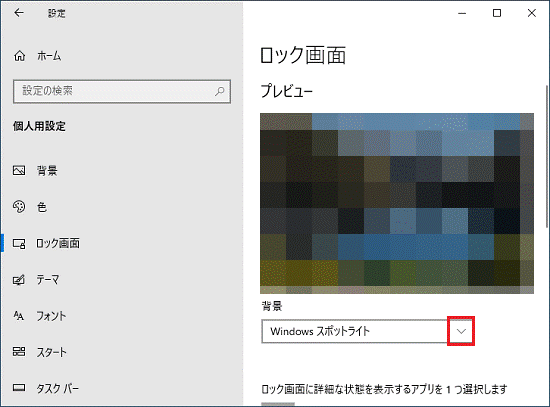Image resolution: width=550 pixels, height=407 pixels.
Task: Select ロック画面 in the sidebar
Action: click(58, 243)
